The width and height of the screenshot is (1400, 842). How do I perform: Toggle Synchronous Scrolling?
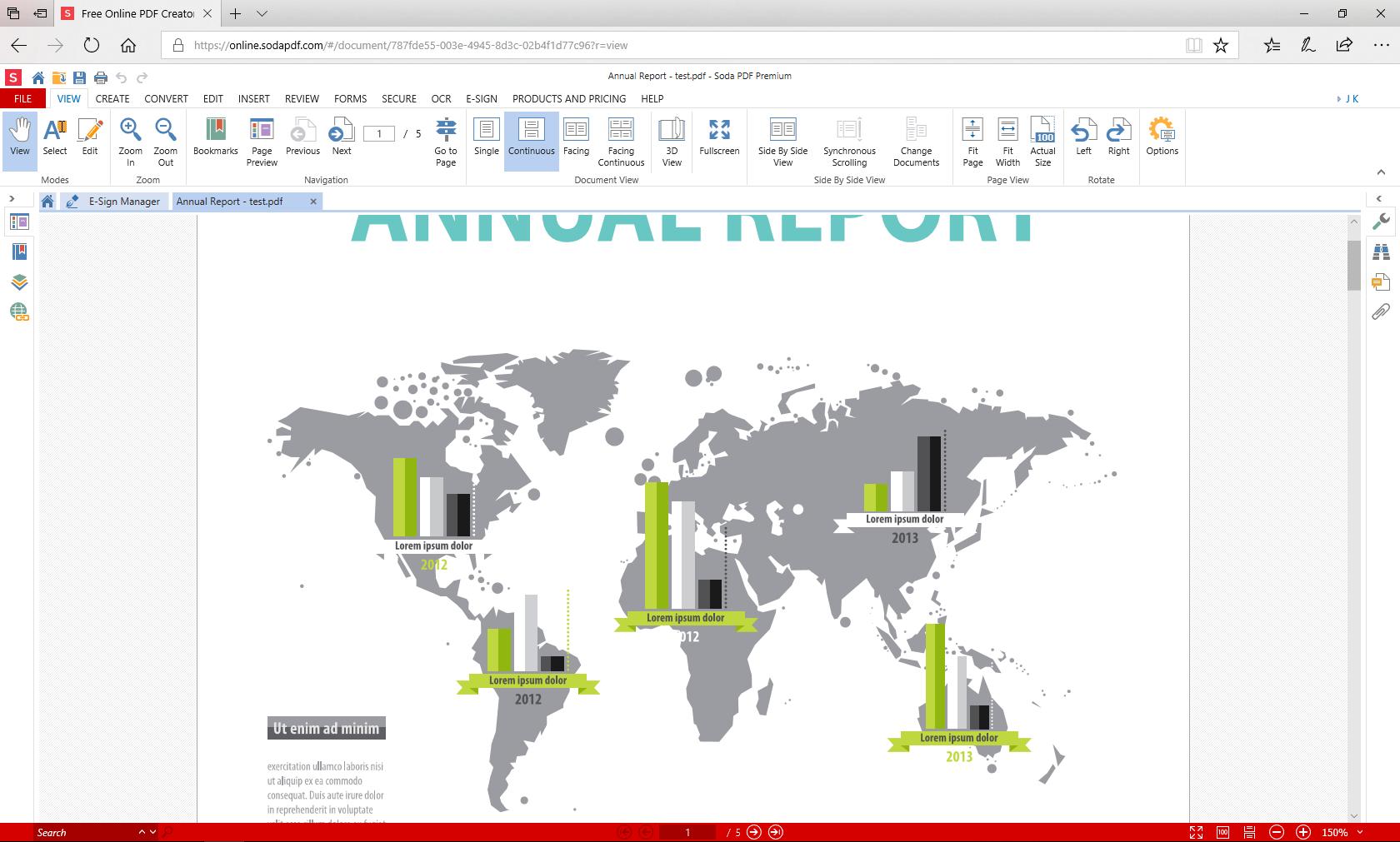coord(848,140)
